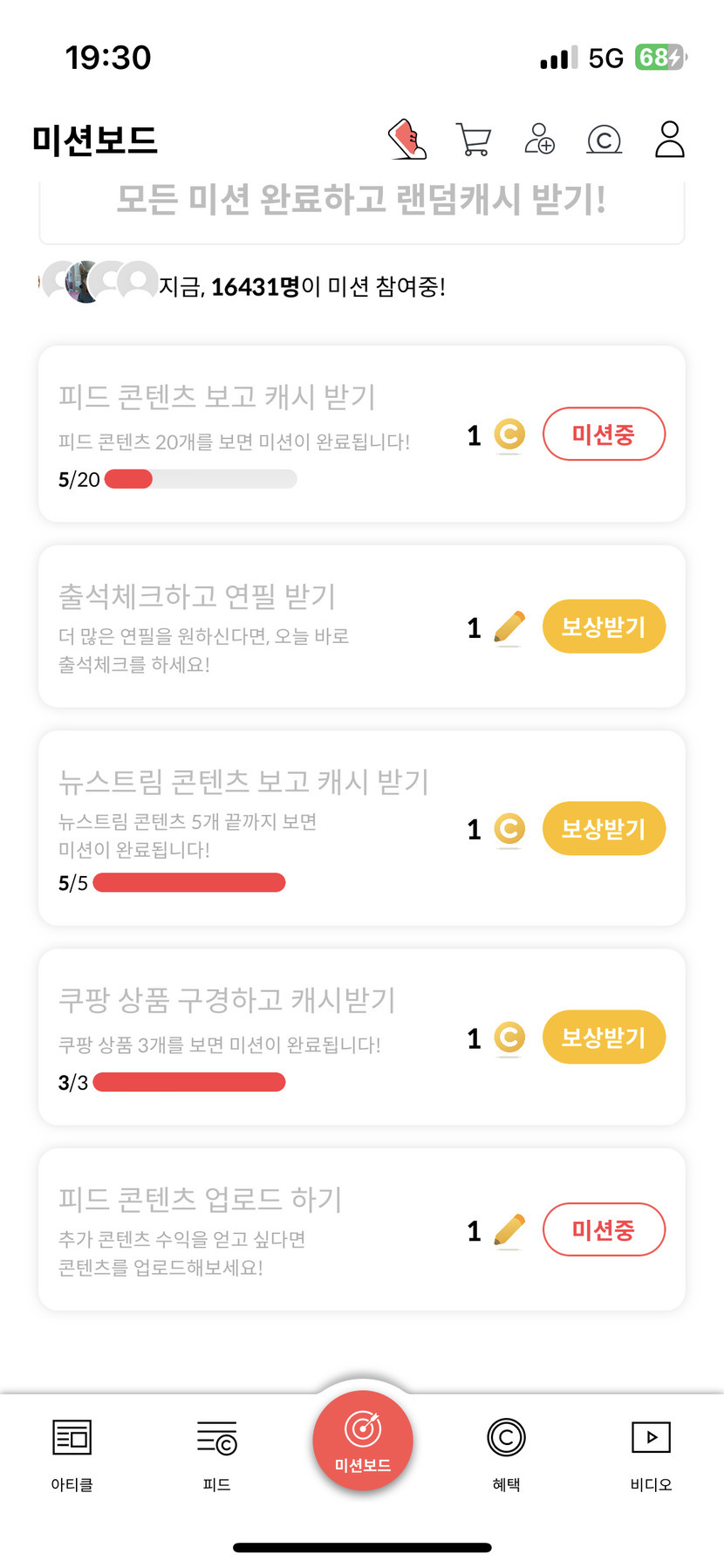Switch to the 아티클 tab
Viewport: 724px width, 1568px height.
point(72,1450)
